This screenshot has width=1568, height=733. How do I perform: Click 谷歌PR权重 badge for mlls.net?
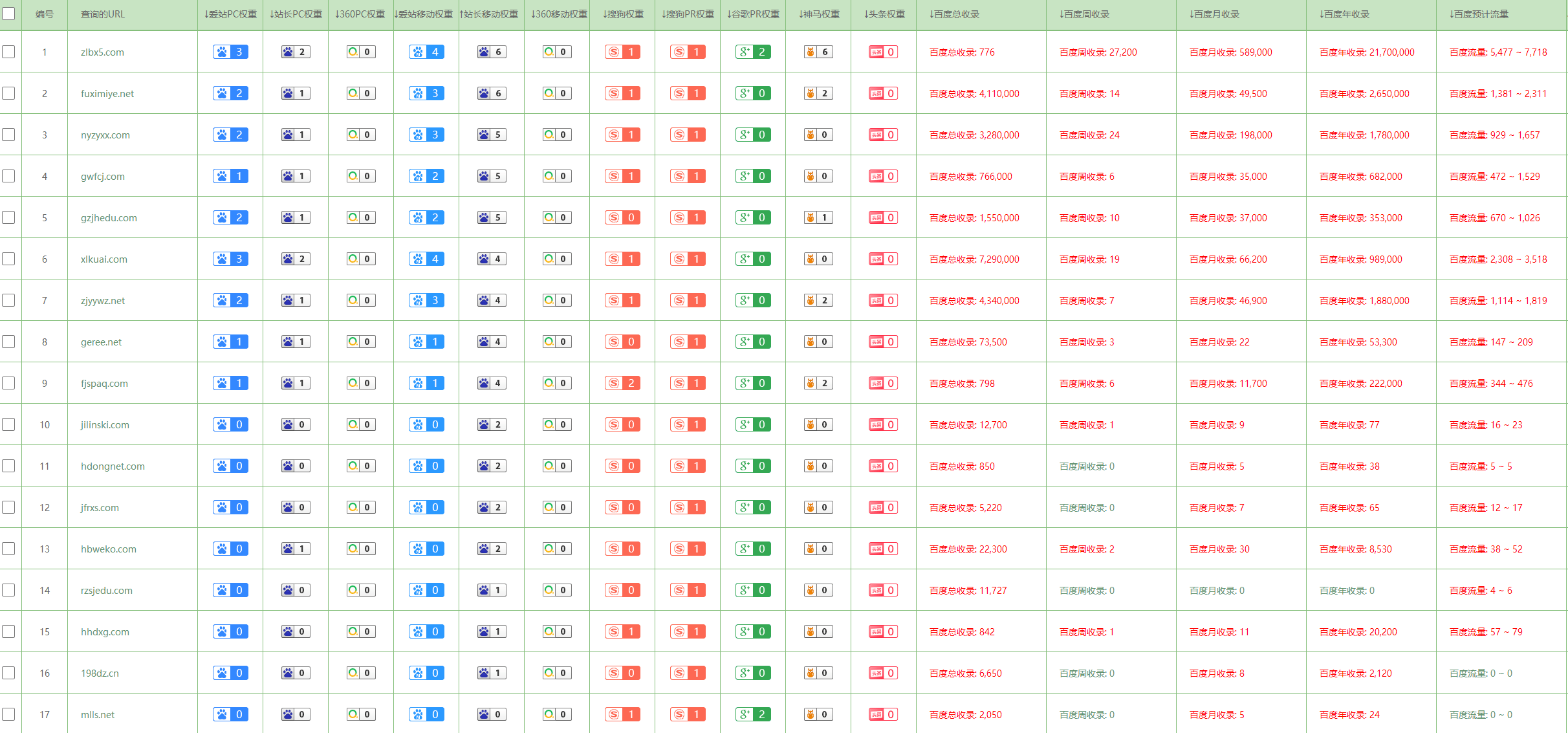pyautogui.click(x=753, y=714)
